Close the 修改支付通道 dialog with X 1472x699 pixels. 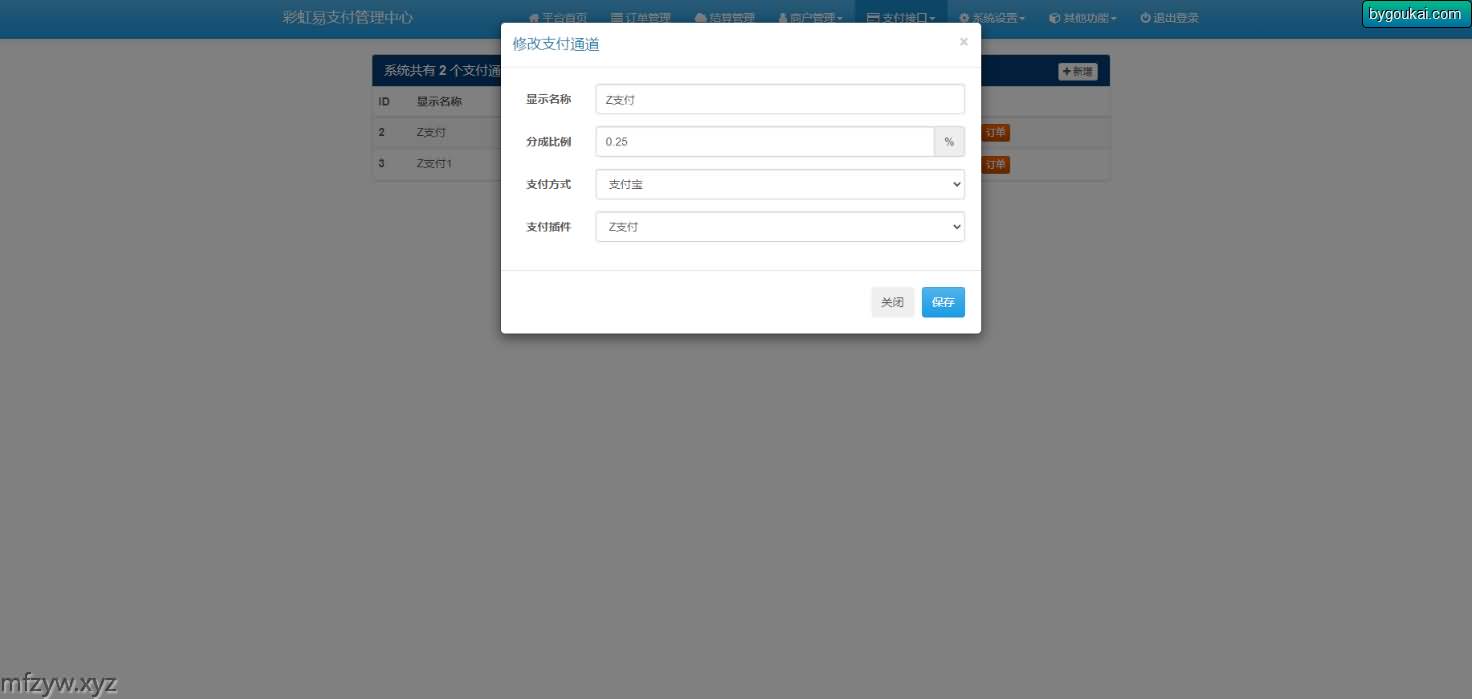(963, 42)
